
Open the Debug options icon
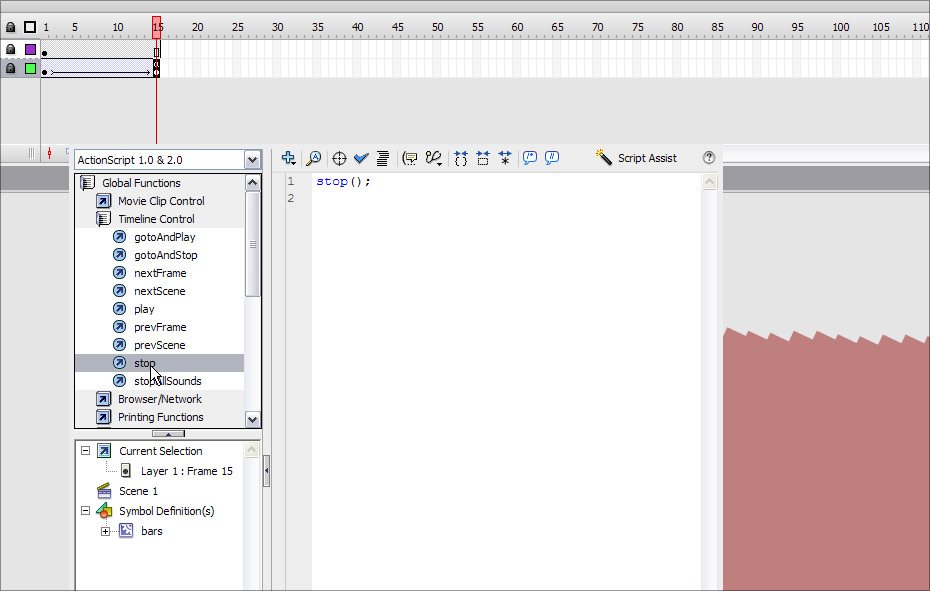pyautogui.click(x=433, y=158)
